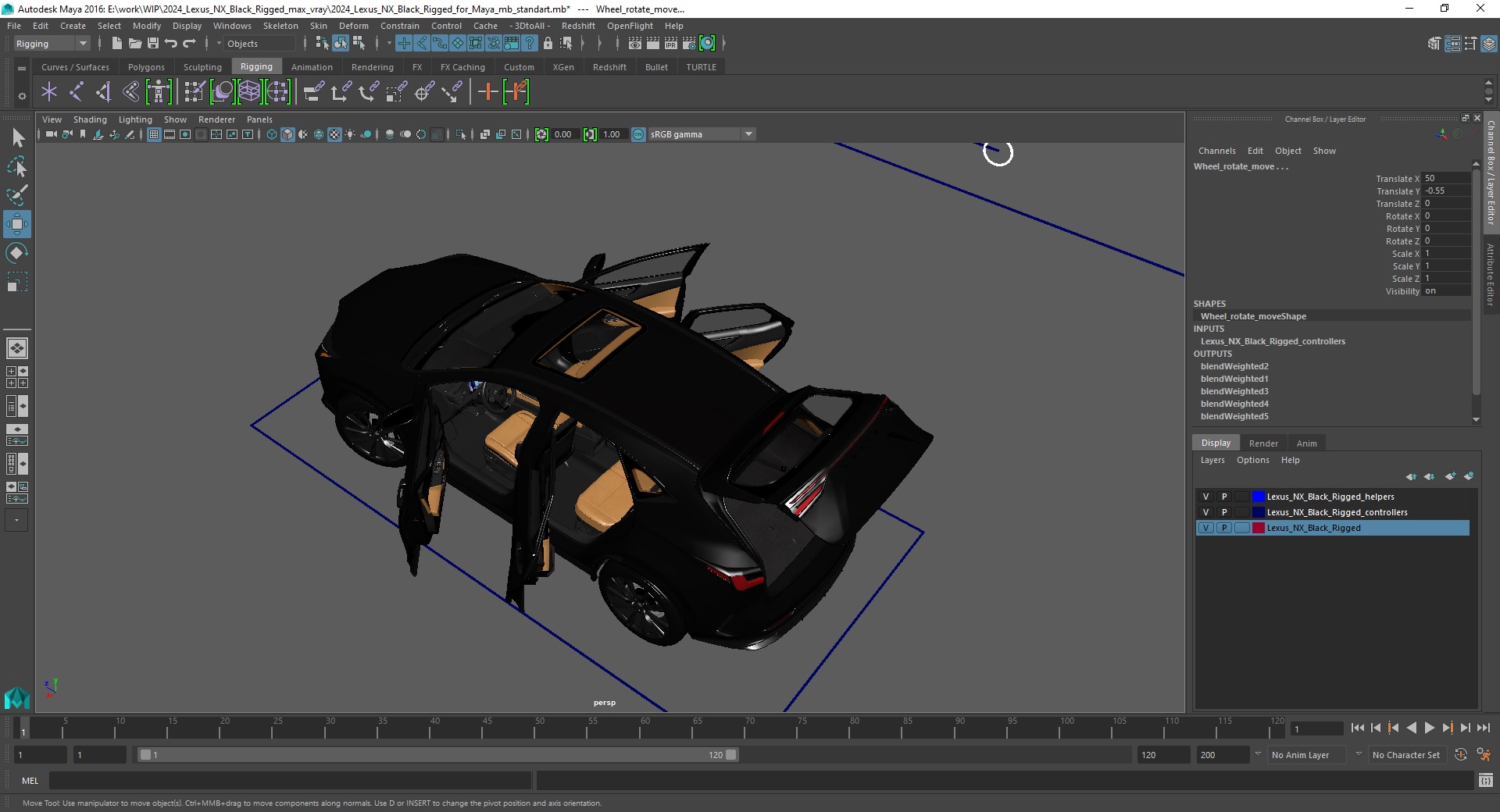
Task: Click the time range slider bar
Action: click(x=437, y=755)
